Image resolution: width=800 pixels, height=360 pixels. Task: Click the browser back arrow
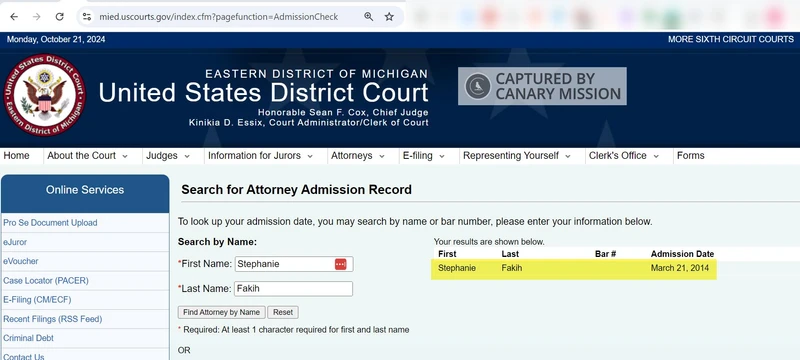tap(14, 17)
